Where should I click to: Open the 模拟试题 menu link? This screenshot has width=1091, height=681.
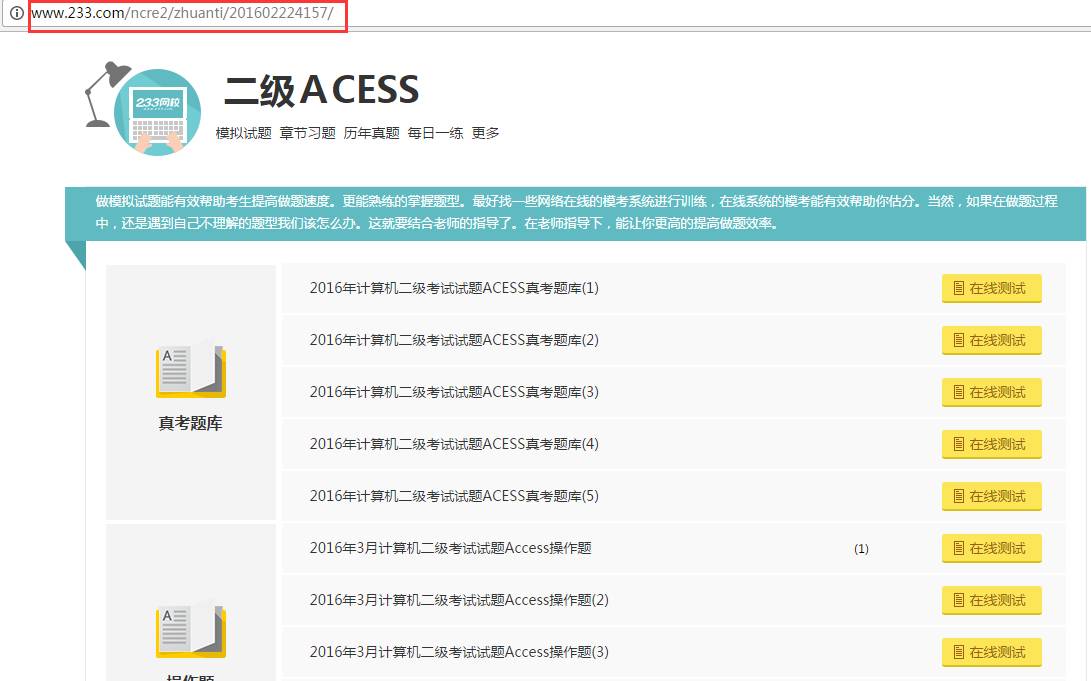coord(244,133)
